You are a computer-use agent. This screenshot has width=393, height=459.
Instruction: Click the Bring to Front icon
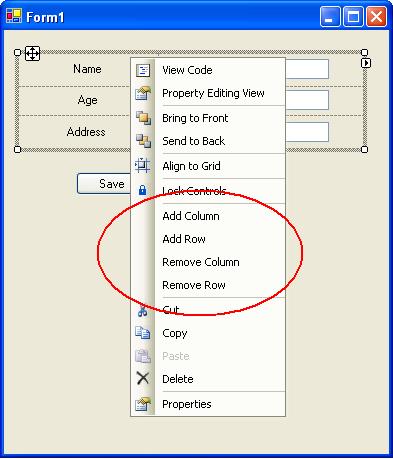(x=143, y=118)
